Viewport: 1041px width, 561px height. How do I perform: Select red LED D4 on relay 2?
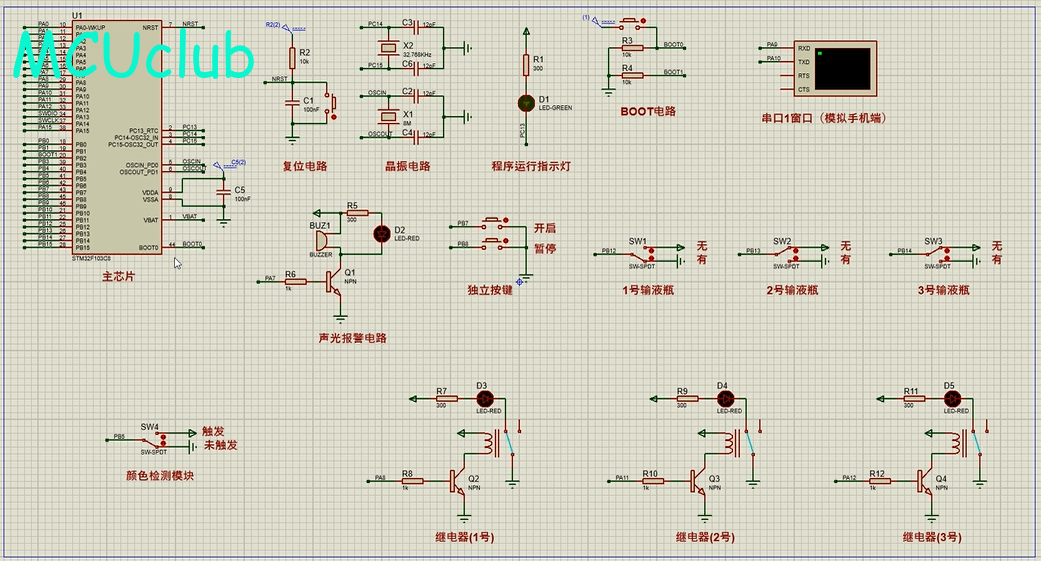[x=725, y=399]
